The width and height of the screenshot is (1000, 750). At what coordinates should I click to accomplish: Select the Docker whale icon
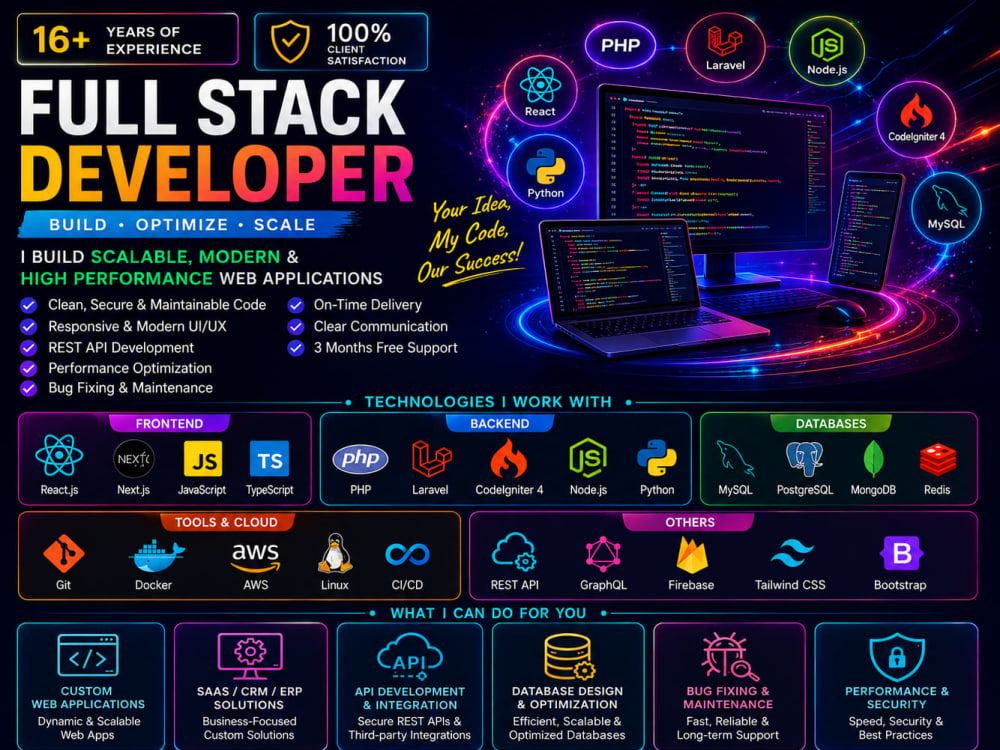point(156,555)
